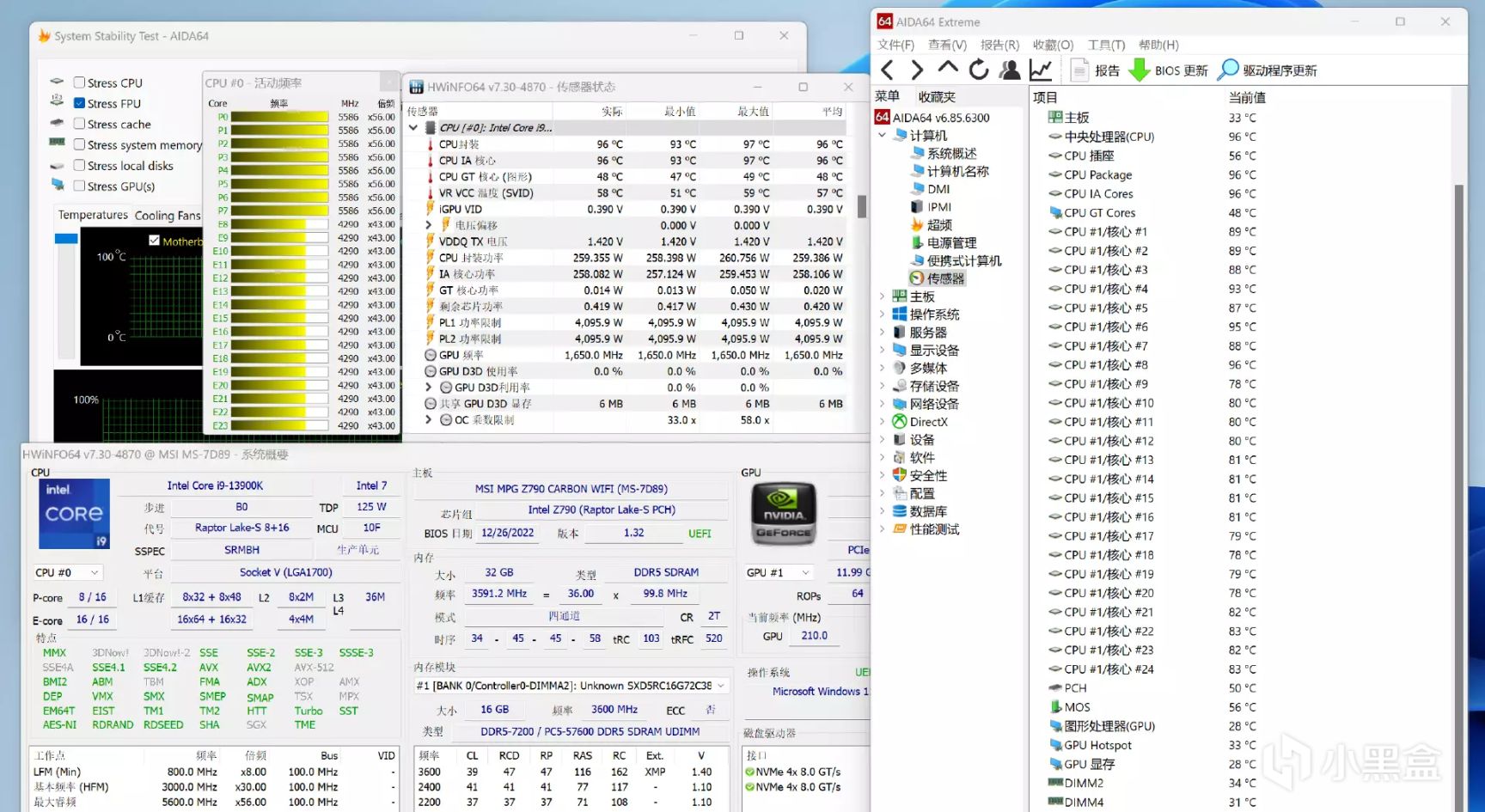
Task: Select 安全性 in the AIDA64 tree
Action: 928,476
